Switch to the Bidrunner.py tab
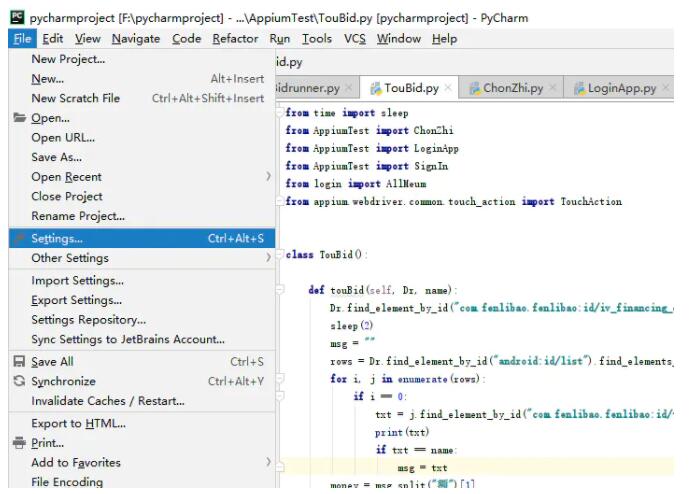This screenshot has height=494, width=694. pyautogui.click(x=316, y=88)
